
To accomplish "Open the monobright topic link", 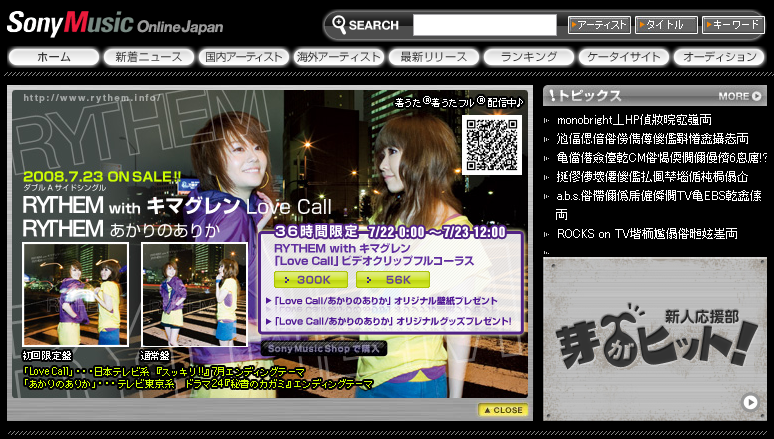I will click(634, 120).
